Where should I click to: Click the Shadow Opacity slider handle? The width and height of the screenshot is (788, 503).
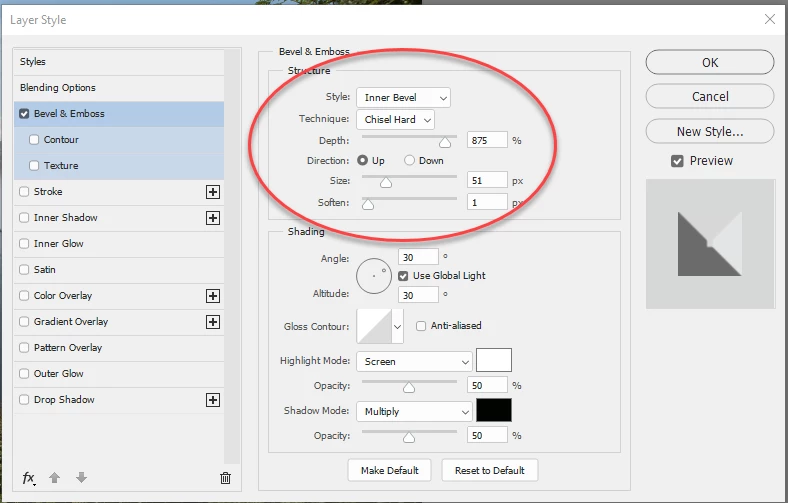click(409, 438)
